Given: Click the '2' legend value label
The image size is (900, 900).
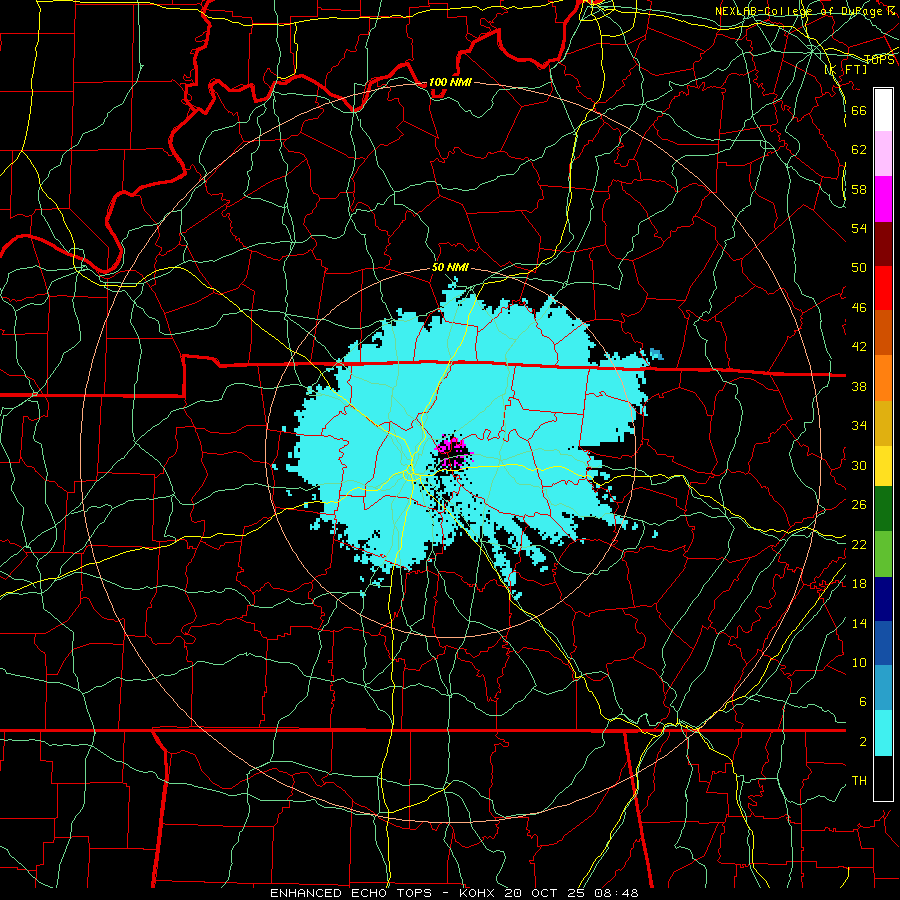Looking at the screenshot, I should point(862,742).
